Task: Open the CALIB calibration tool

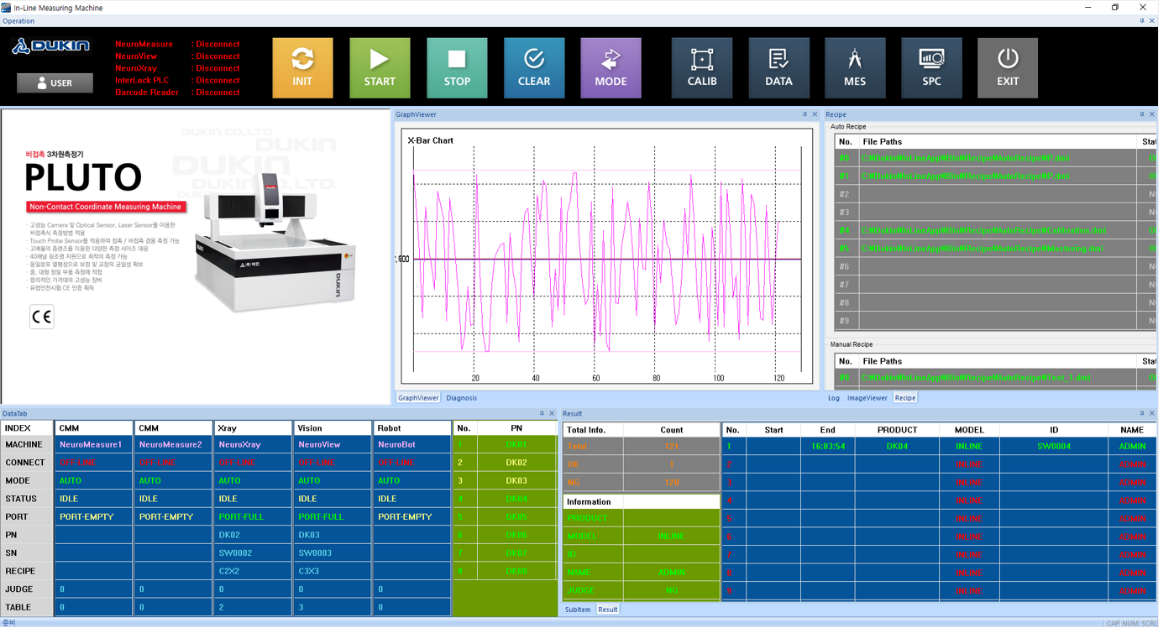Action: (702, 68)
